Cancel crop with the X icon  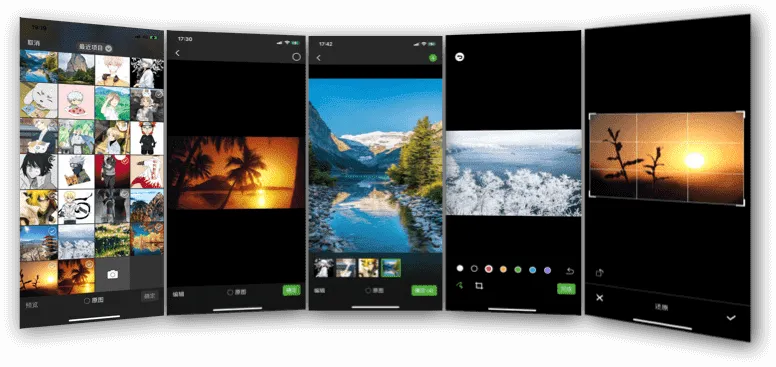599,298
